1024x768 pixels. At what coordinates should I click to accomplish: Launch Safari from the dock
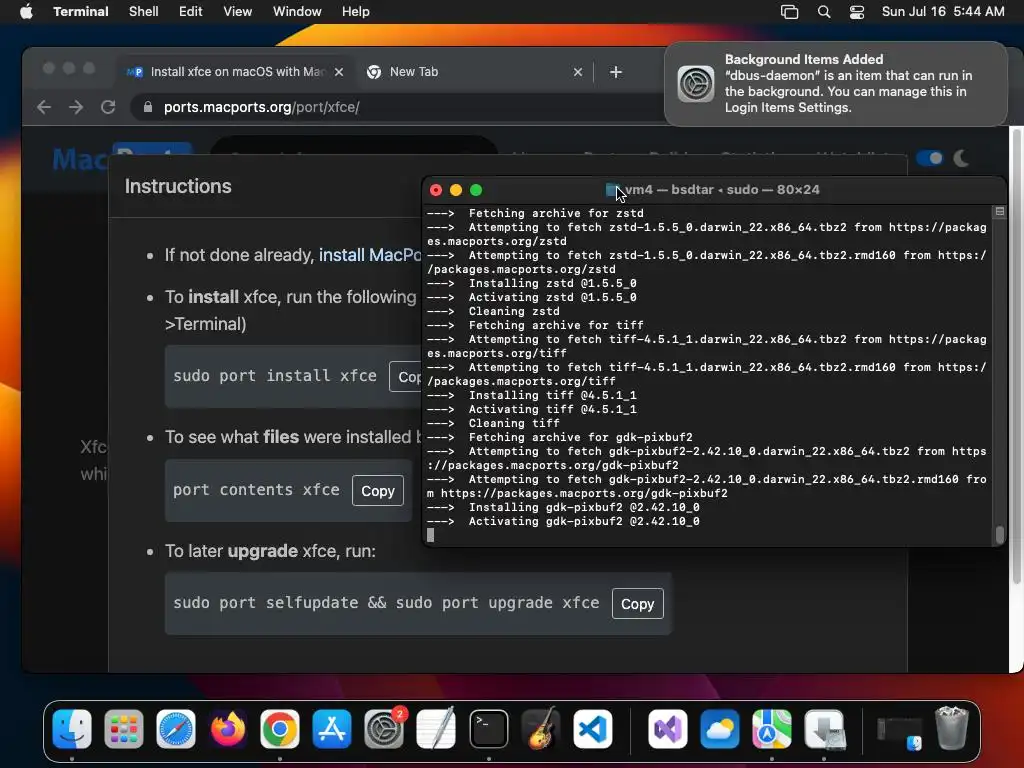(176, 729)
